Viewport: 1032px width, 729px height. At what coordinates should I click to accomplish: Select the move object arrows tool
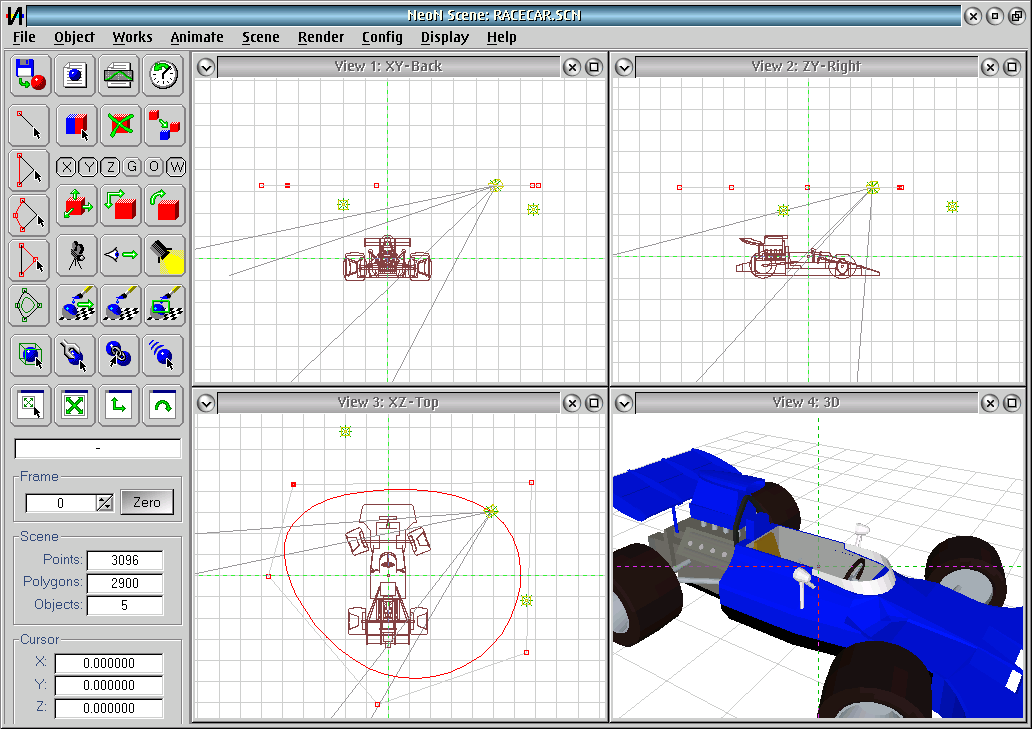point(76,206)
